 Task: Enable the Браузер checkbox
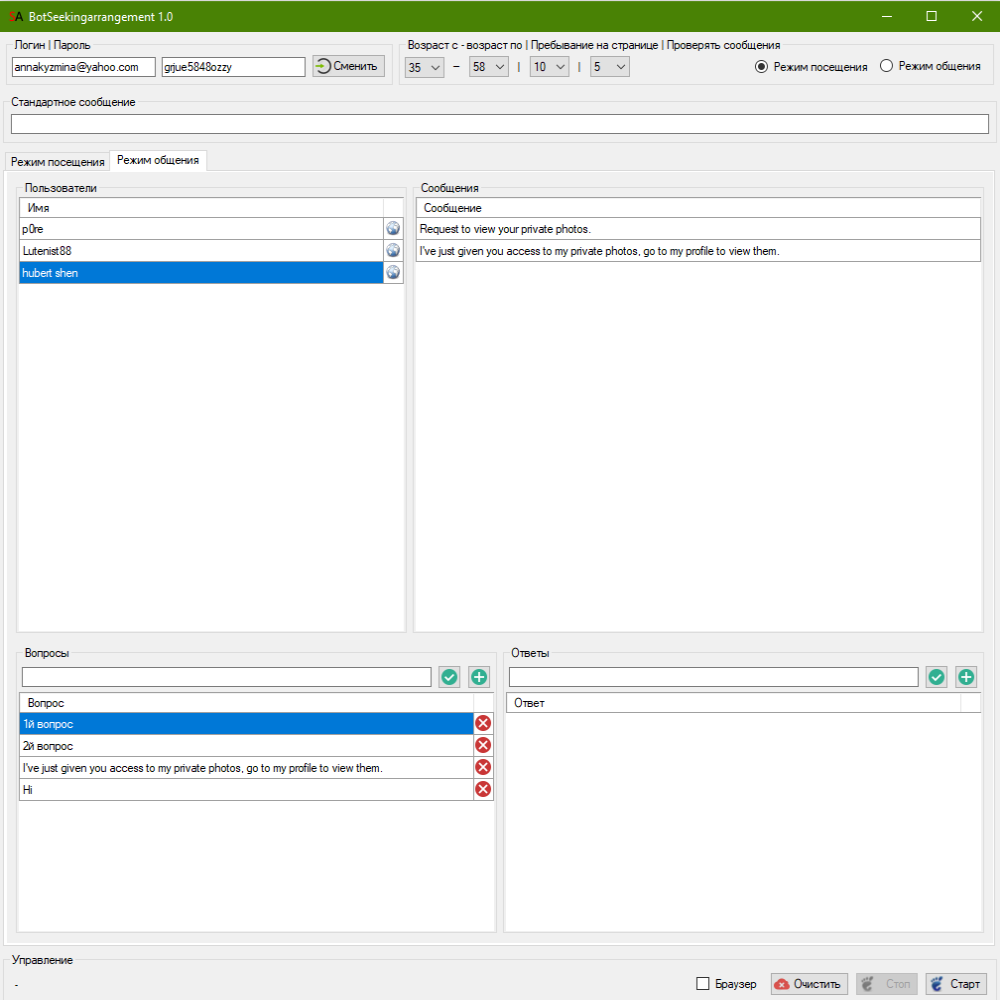click(x=703, y=984)
